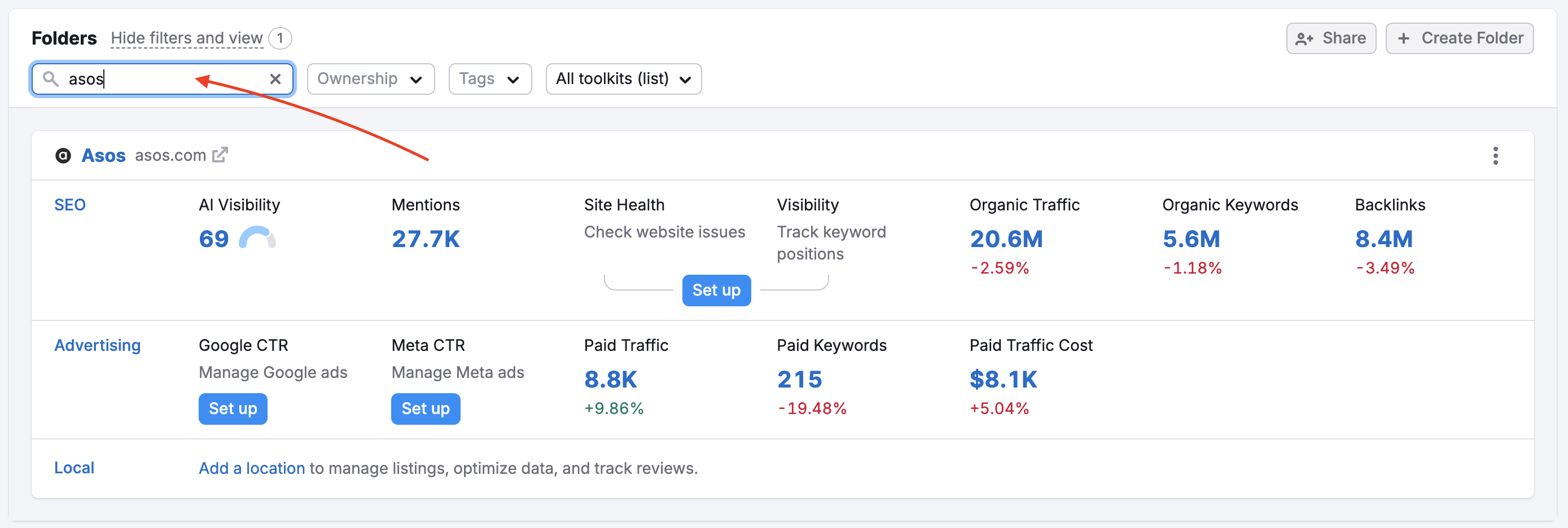Open asos.com external link icon
Viewport: 1568px width, 528px height.
[x=220, y=155]
